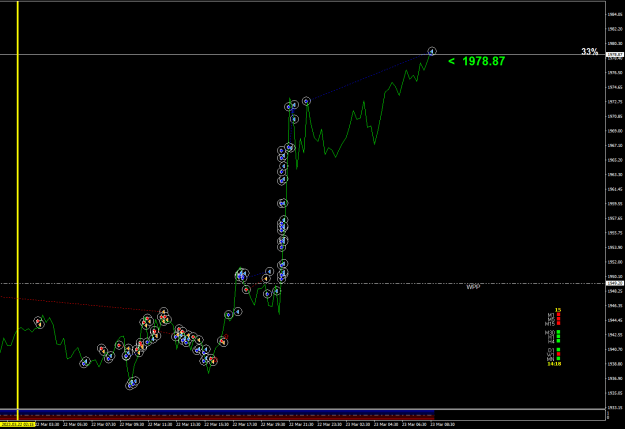Image resolution: width=625 pixels, height=429 pixels.
Task: Click the M30 timeframe green indicator square
Action: pyautogui.click(x=558, y=332)
